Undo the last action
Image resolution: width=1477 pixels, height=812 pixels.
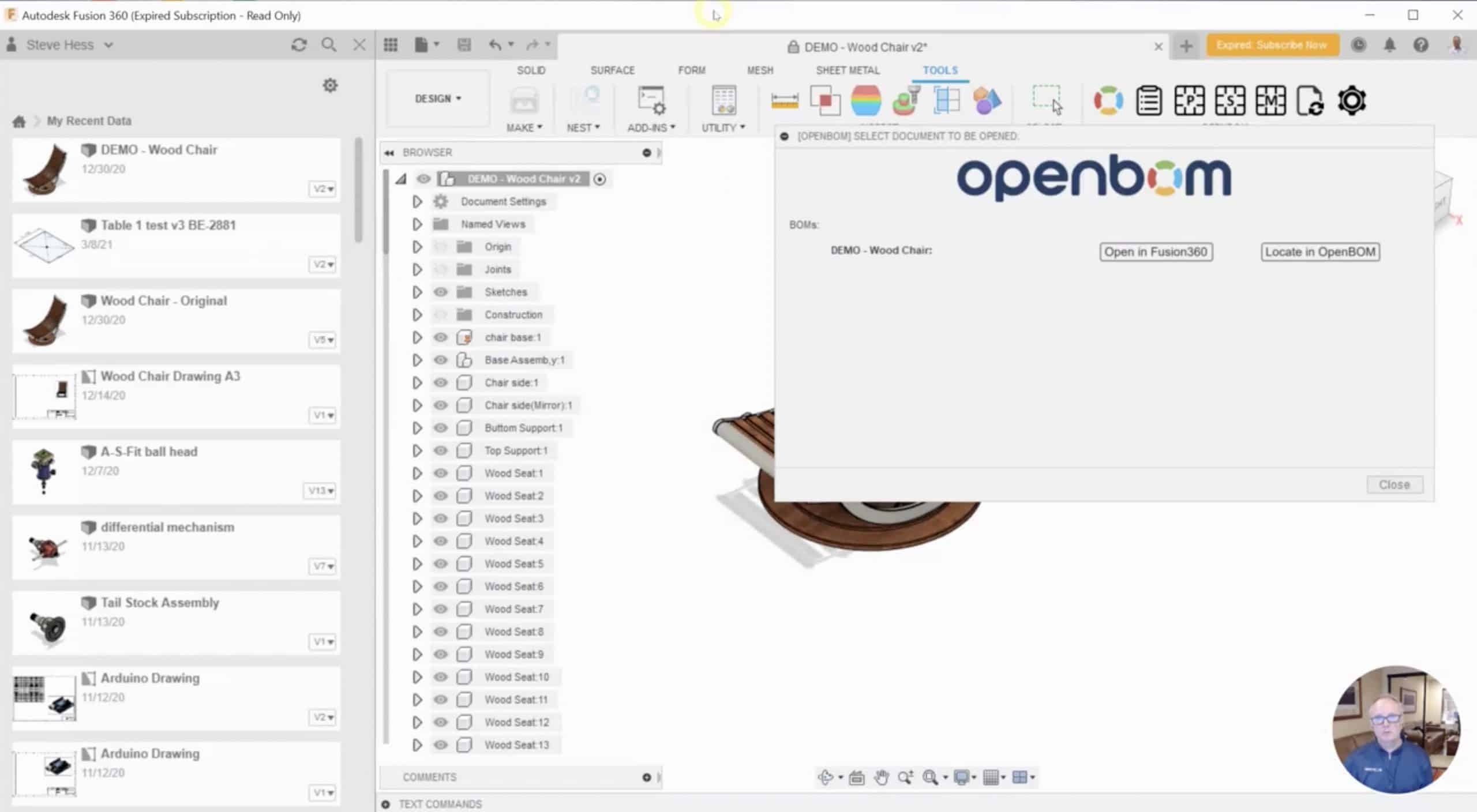[495, 45]
